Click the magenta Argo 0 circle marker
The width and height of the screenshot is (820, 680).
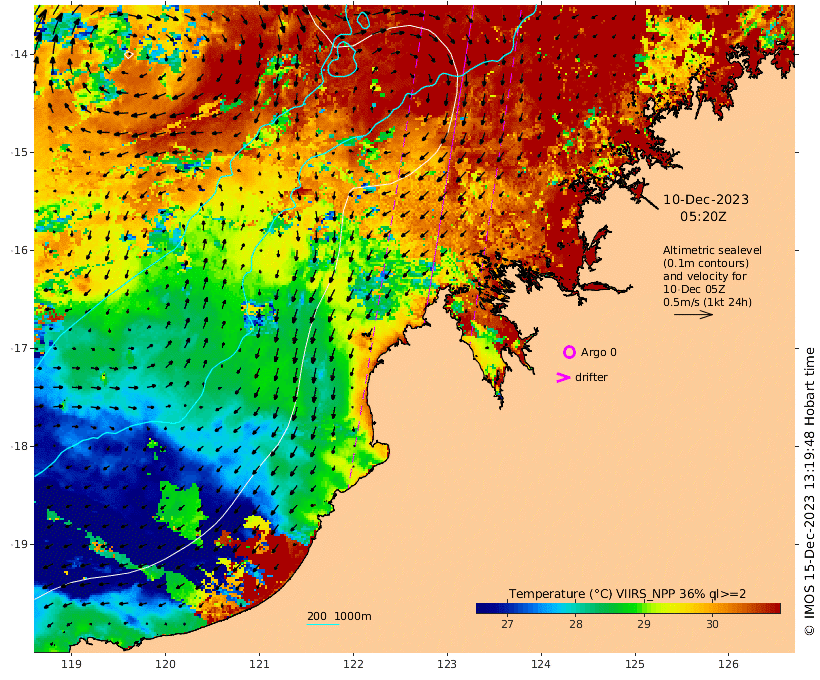[570, 352]
